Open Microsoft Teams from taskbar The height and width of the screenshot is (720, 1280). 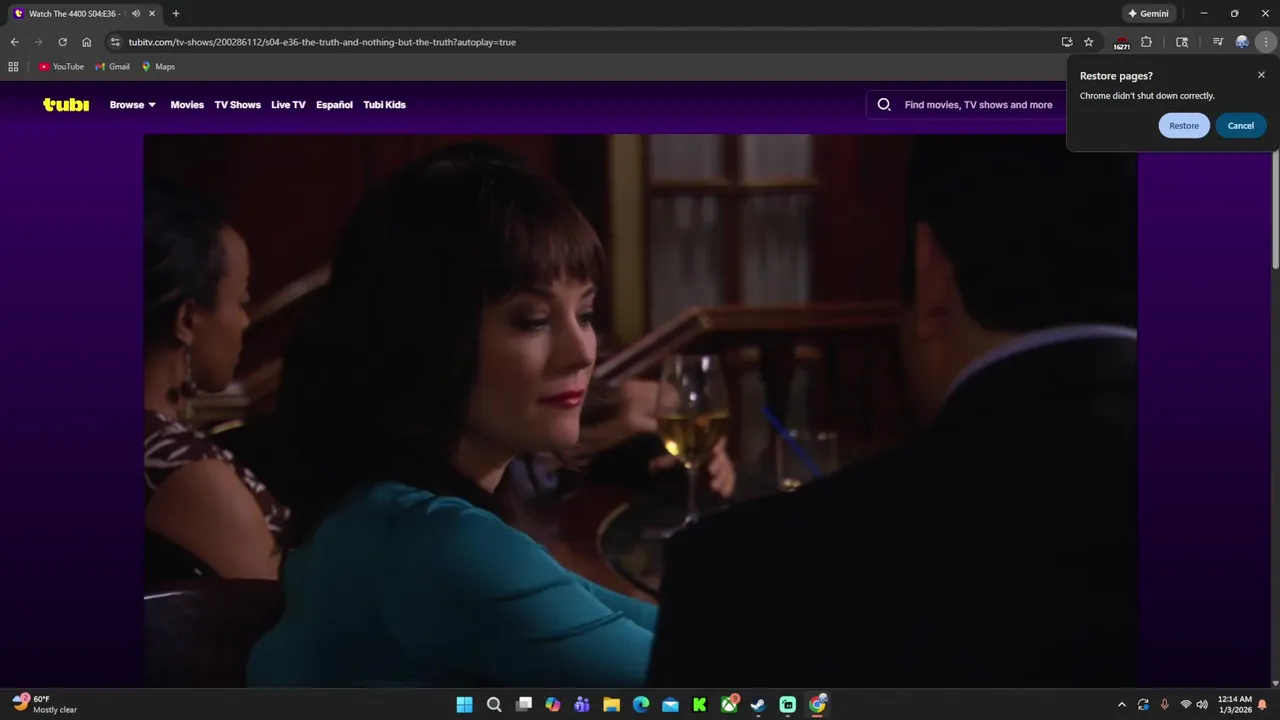tap(582, 705)
